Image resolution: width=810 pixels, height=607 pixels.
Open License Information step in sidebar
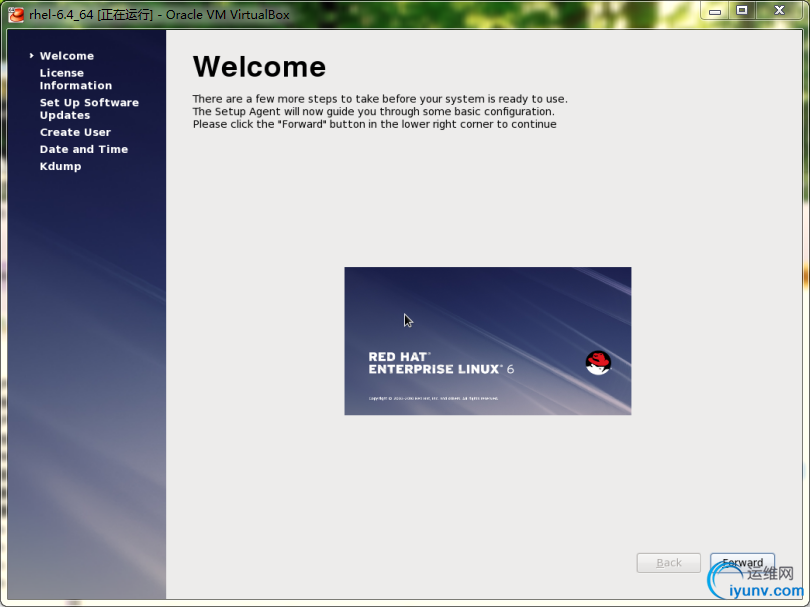pyautogui.click(x=75, y=79)
